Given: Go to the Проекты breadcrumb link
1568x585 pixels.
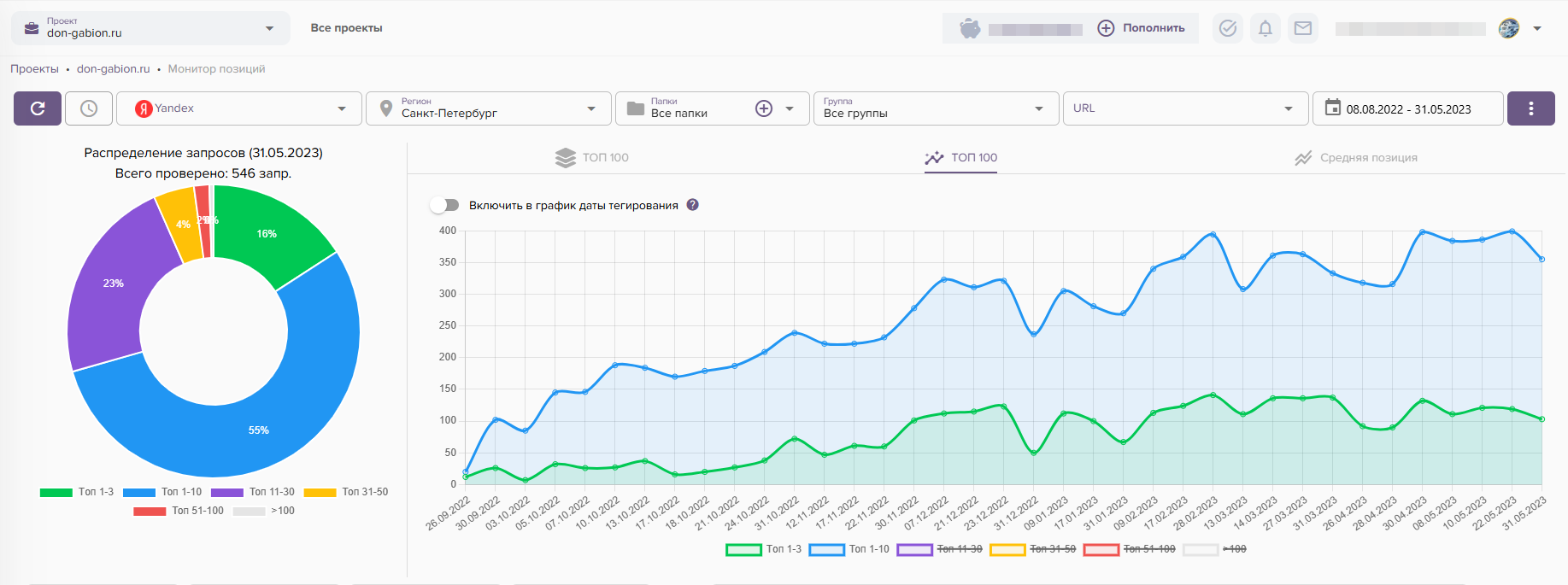Looking at the screenshot, I should [34, 69].
